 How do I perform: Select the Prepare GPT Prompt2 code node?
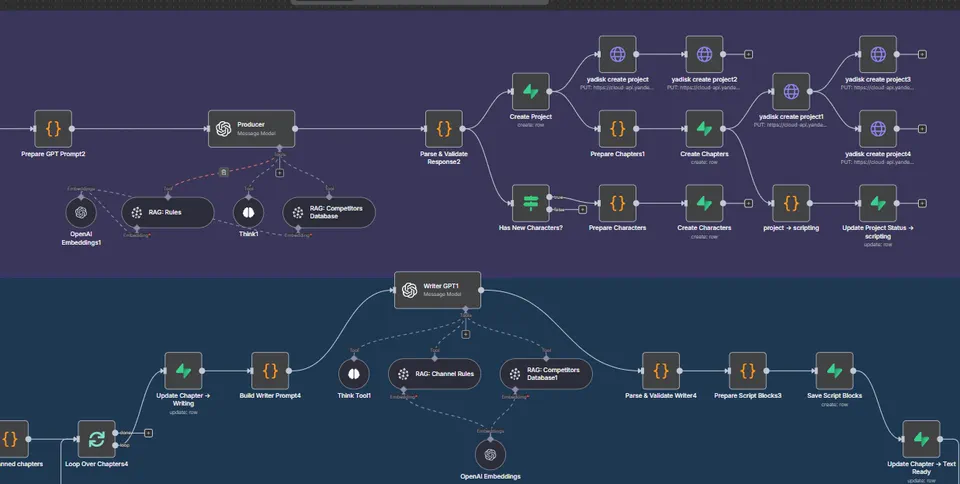53,128
